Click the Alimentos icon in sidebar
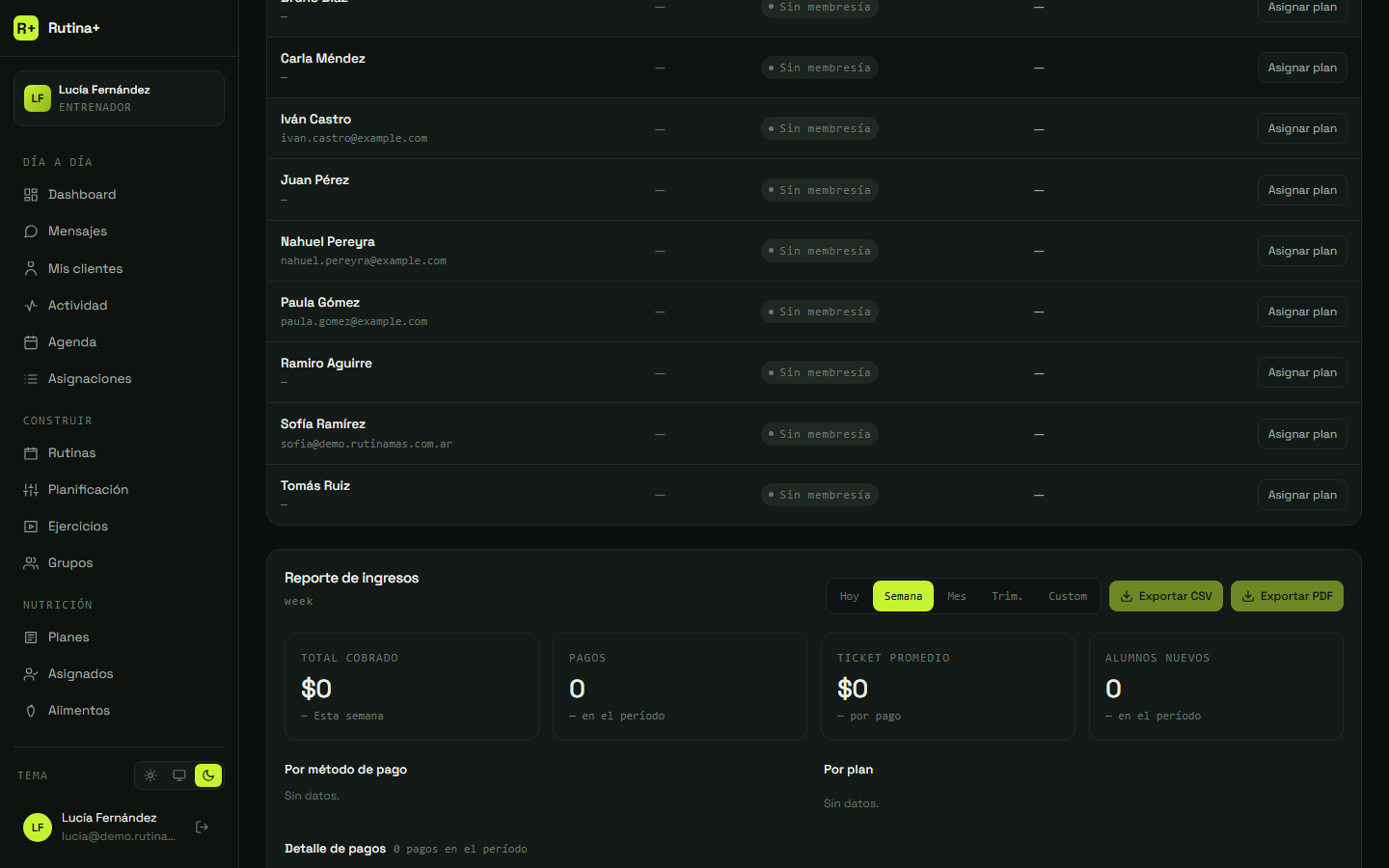Screen dimensions: 1389x868 (31, 711)
